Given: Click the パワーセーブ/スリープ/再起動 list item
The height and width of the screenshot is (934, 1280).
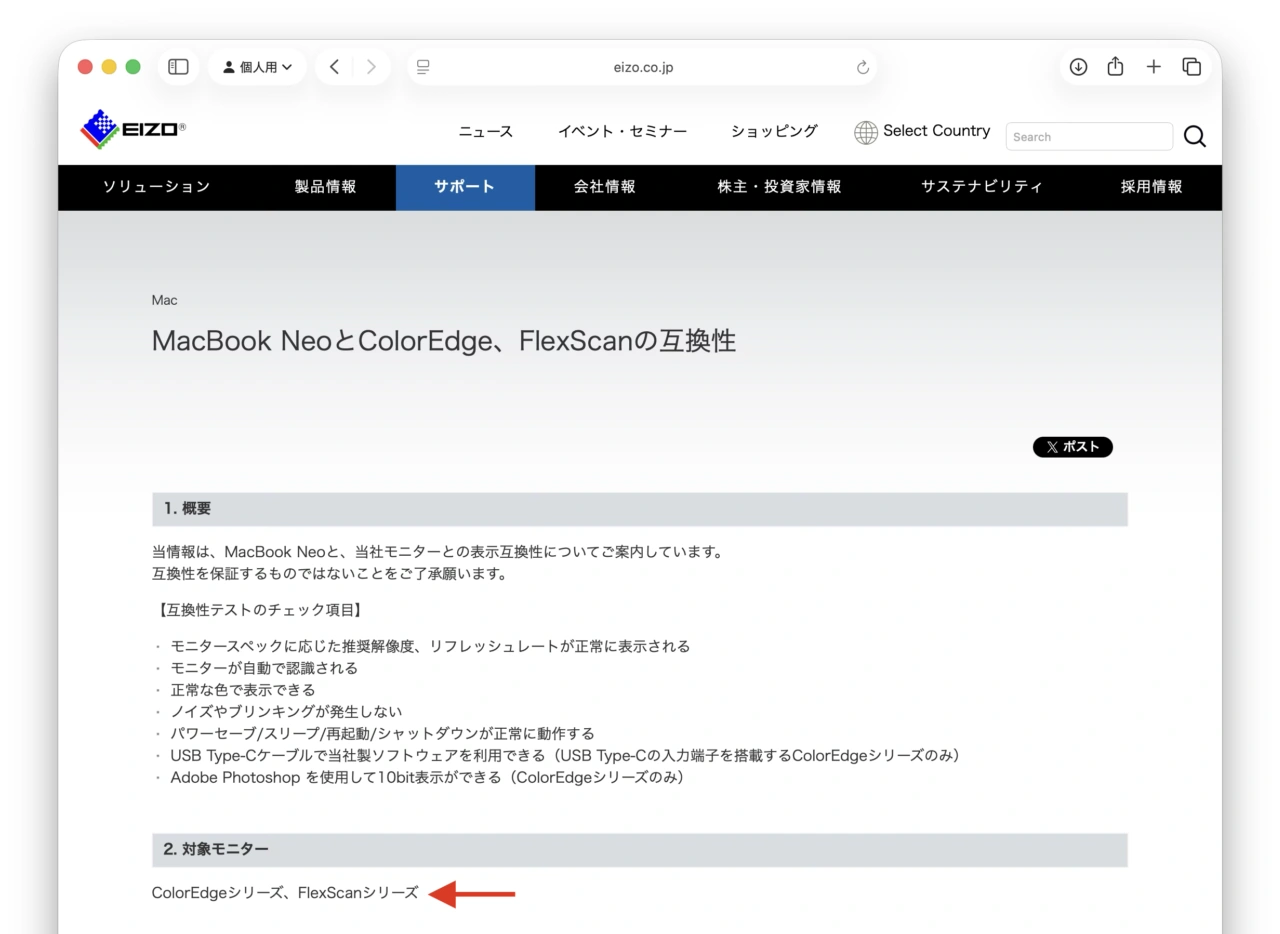Looking at the screenshot, I should point(382,734).
